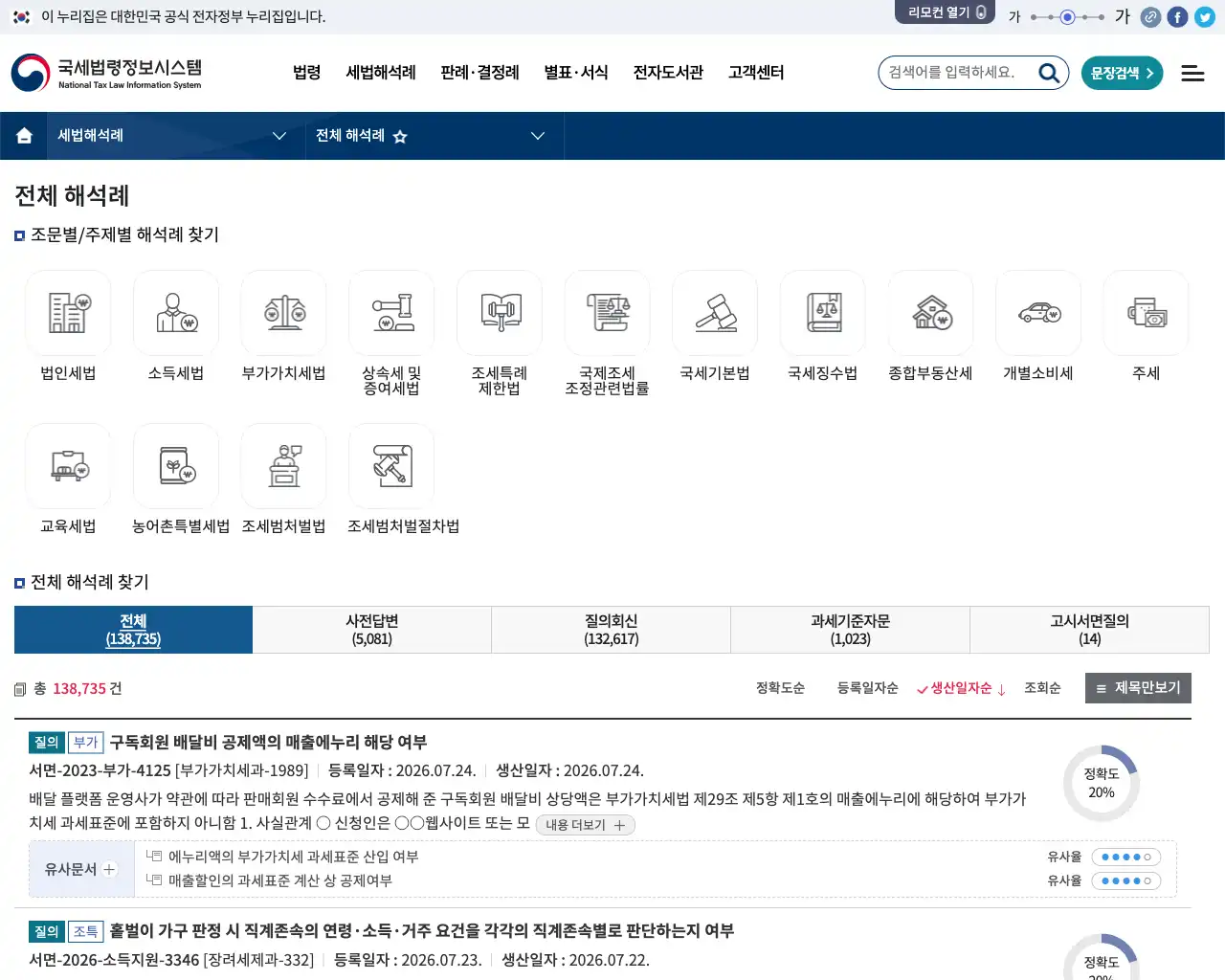
Task: Open the 고객센터 top menu
Action: (756, 73)
